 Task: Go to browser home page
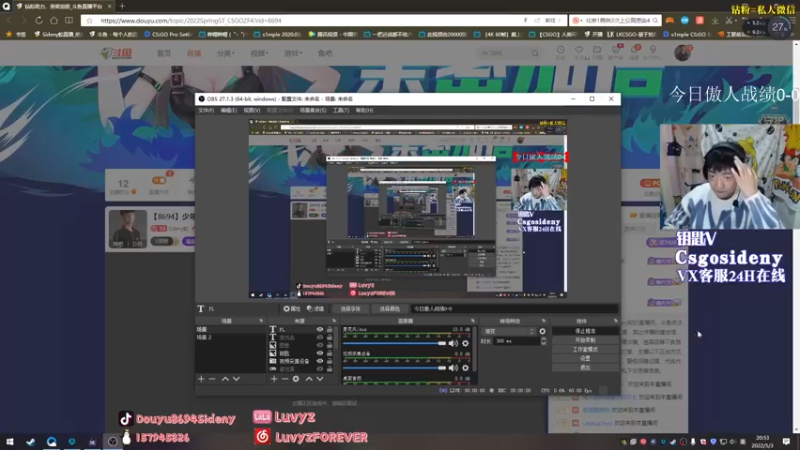click(x=54, y=20)
